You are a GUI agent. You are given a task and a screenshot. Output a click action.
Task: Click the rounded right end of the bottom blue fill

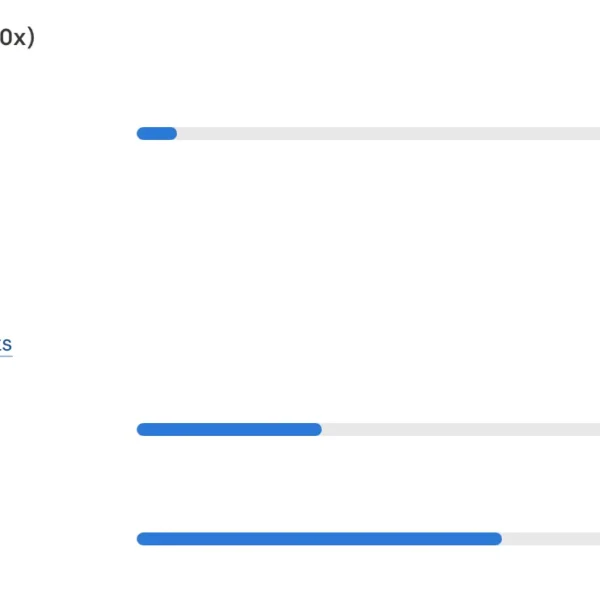tap(498, 539)
